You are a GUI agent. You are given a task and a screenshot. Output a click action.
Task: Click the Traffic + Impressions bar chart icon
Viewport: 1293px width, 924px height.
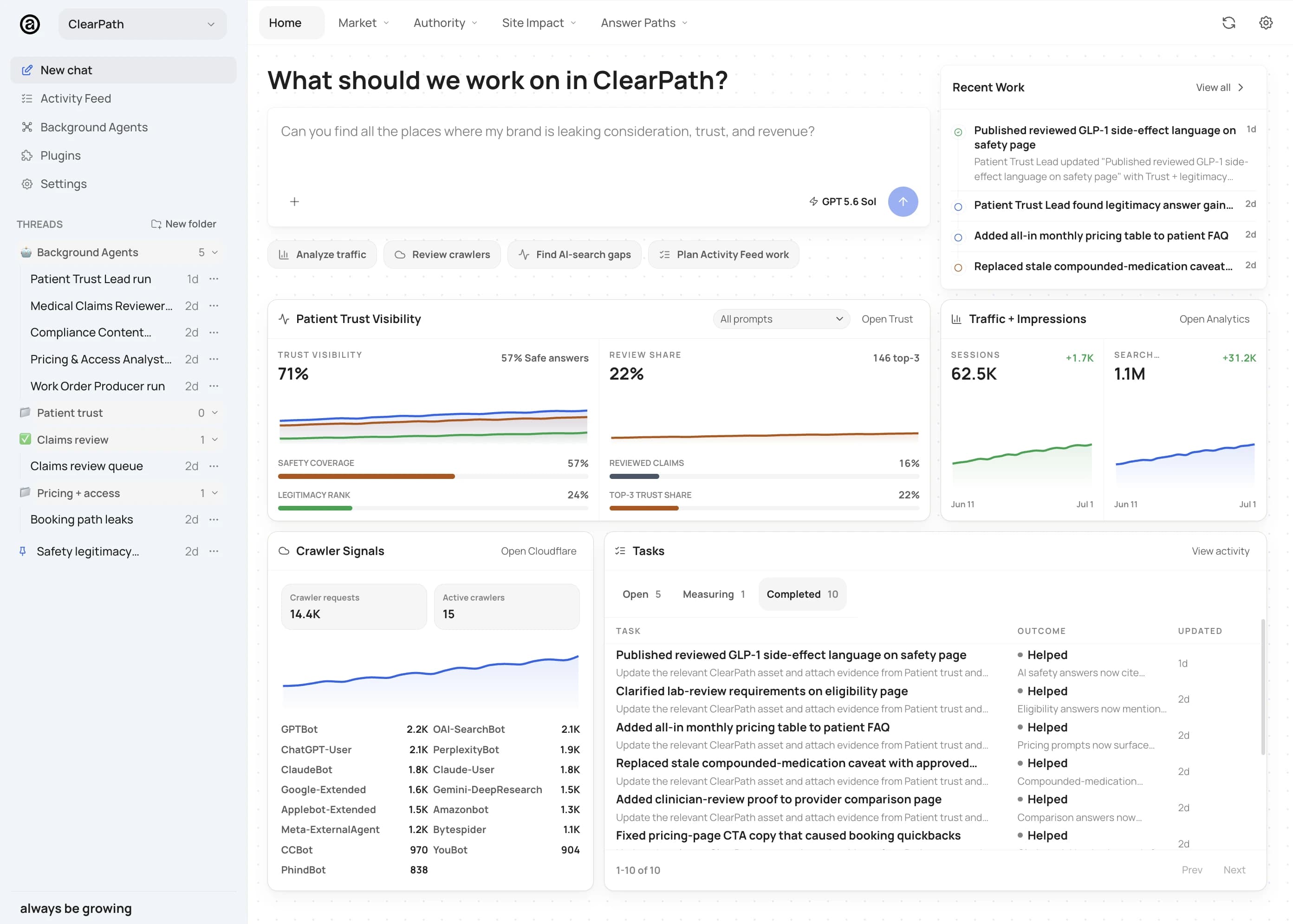pyautogui.click(x=957, y=319)
